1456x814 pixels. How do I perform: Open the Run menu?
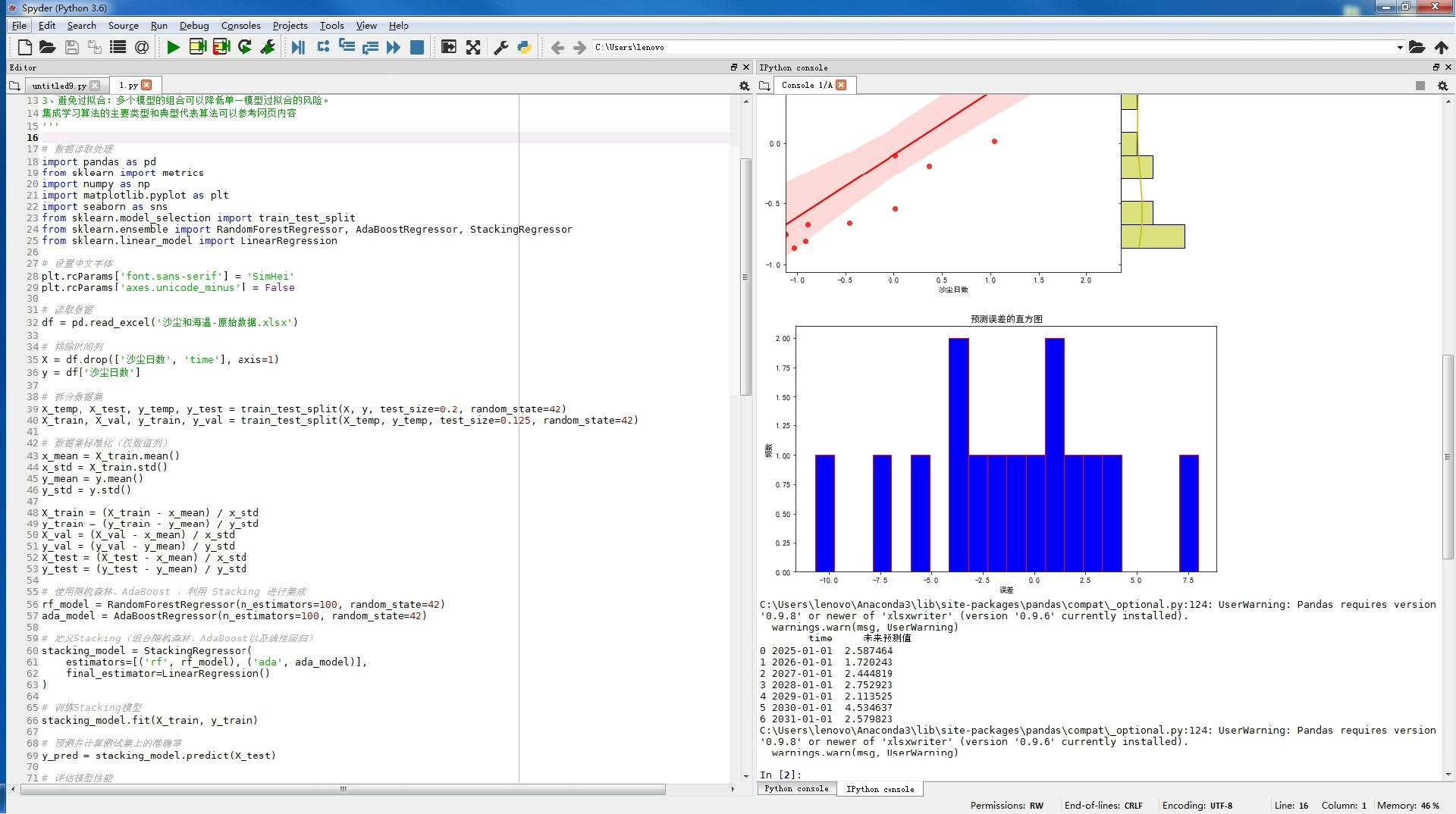(x=158, y=25)
